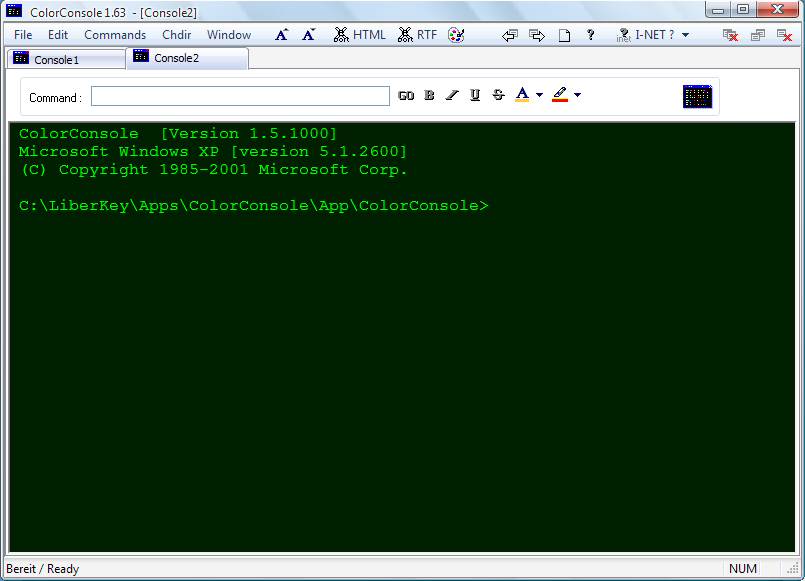805x581 pixels.
Task: Expand the I-NET ? dropdown arrow
Action: click(685, 35)
